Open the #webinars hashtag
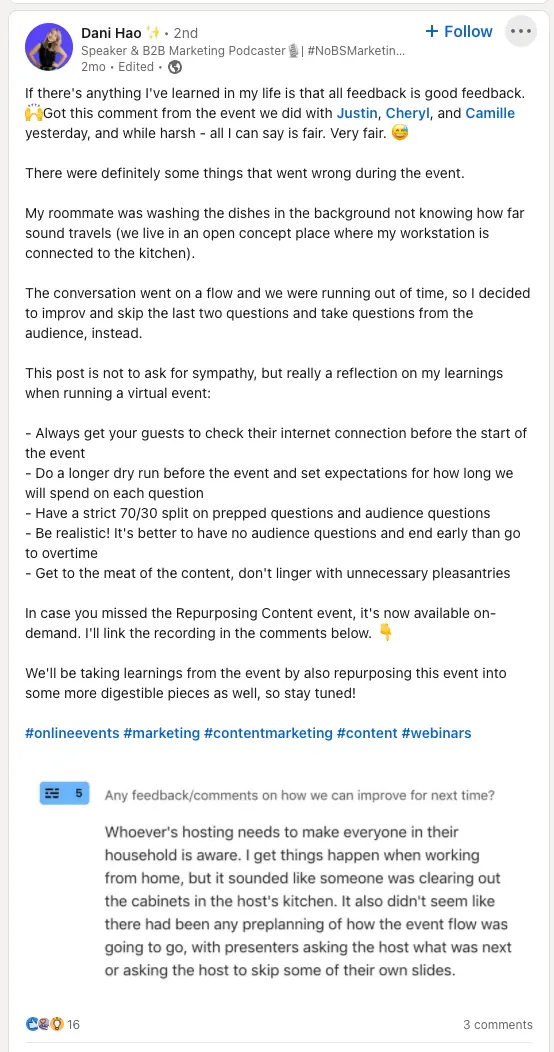This screenshot has width=554, height=1052. click(437, 733)
